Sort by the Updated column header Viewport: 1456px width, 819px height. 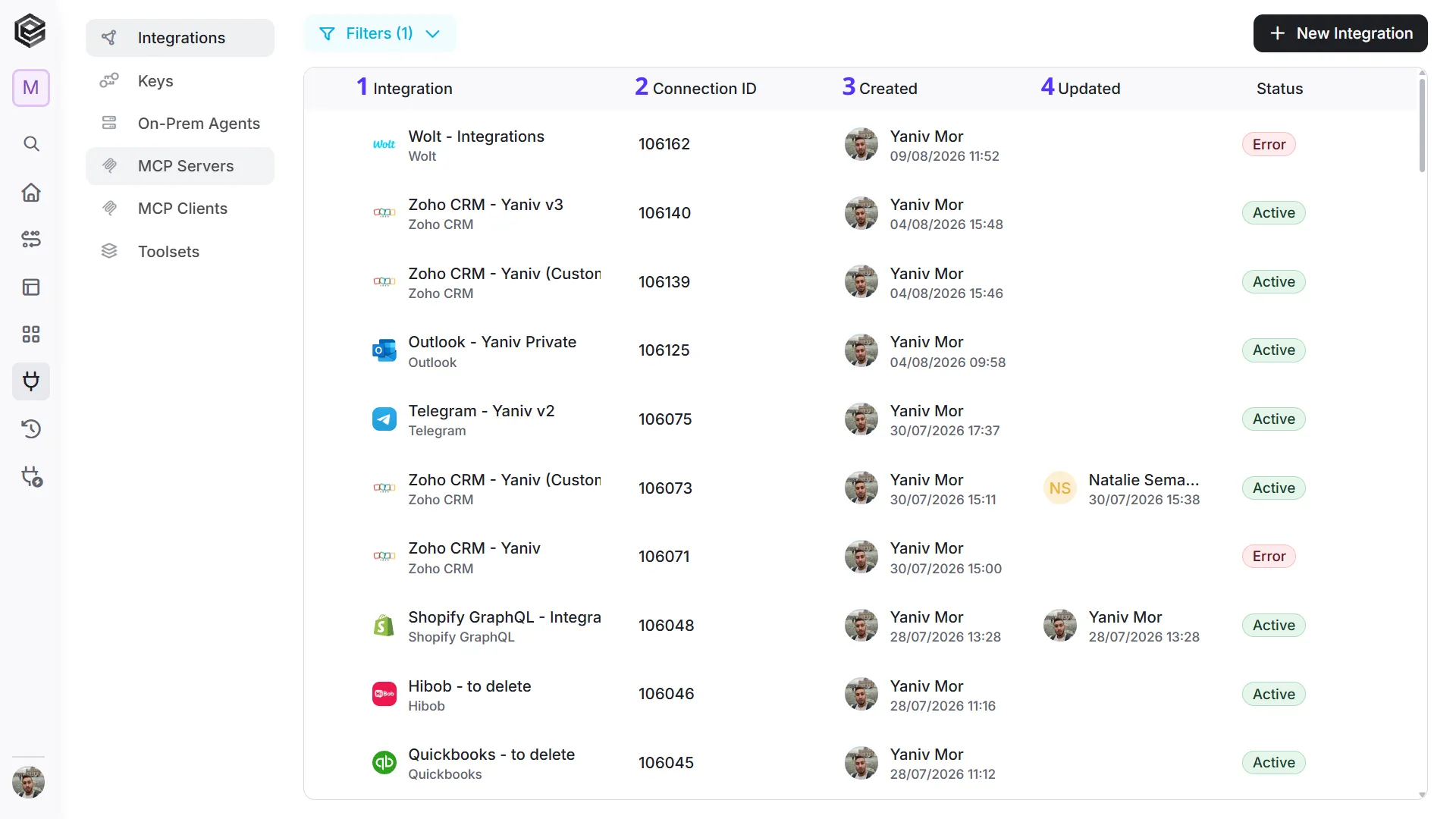coord(1089,89)
